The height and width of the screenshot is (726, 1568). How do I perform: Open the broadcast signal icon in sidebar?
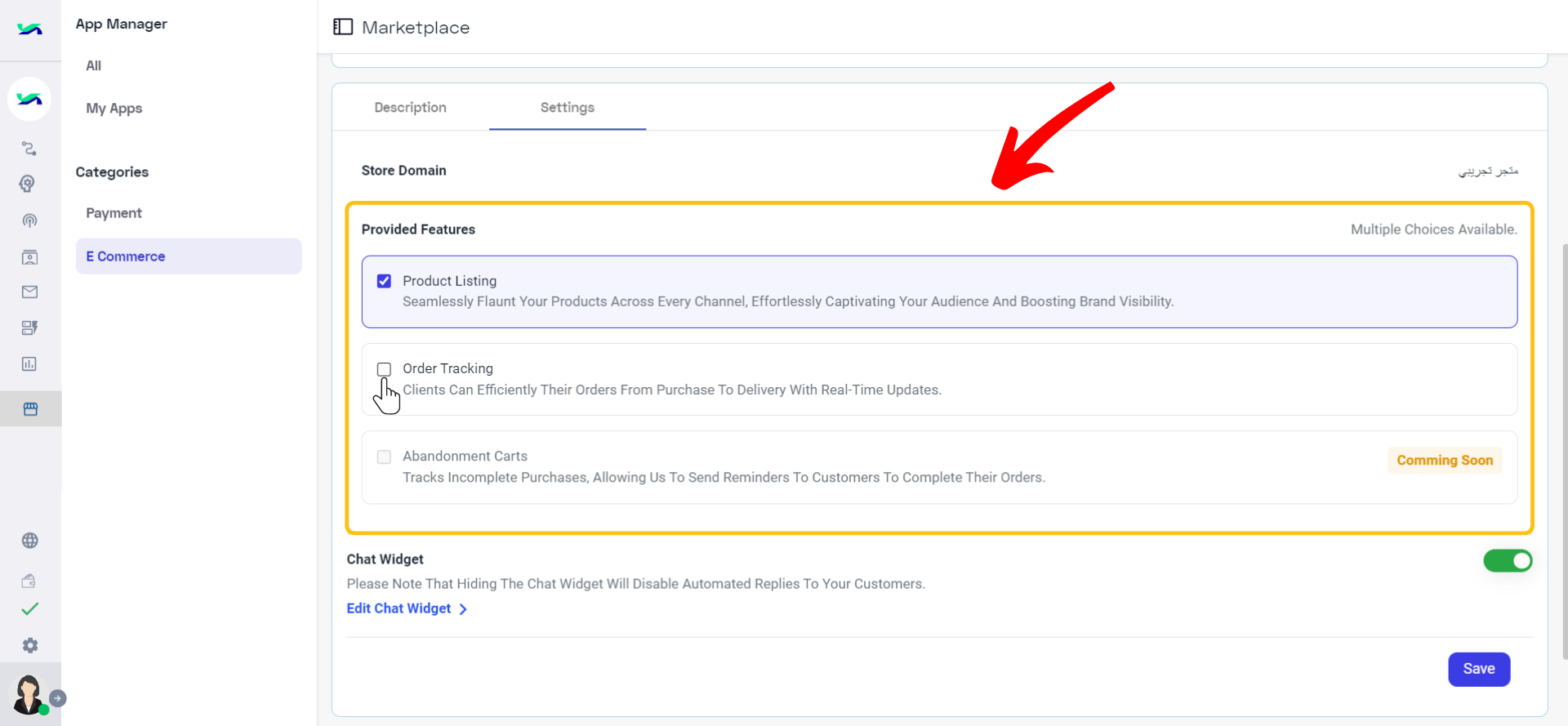(x=29, y=220)
